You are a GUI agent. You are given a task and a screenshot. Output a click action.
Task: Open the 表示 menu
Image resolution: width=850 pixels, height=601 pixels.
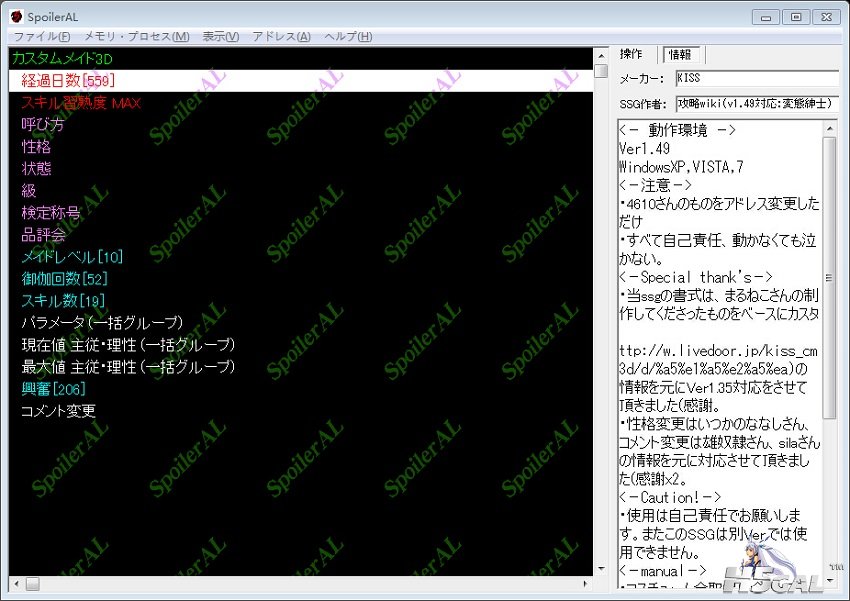pyautogui.click(x=220, y=37)
